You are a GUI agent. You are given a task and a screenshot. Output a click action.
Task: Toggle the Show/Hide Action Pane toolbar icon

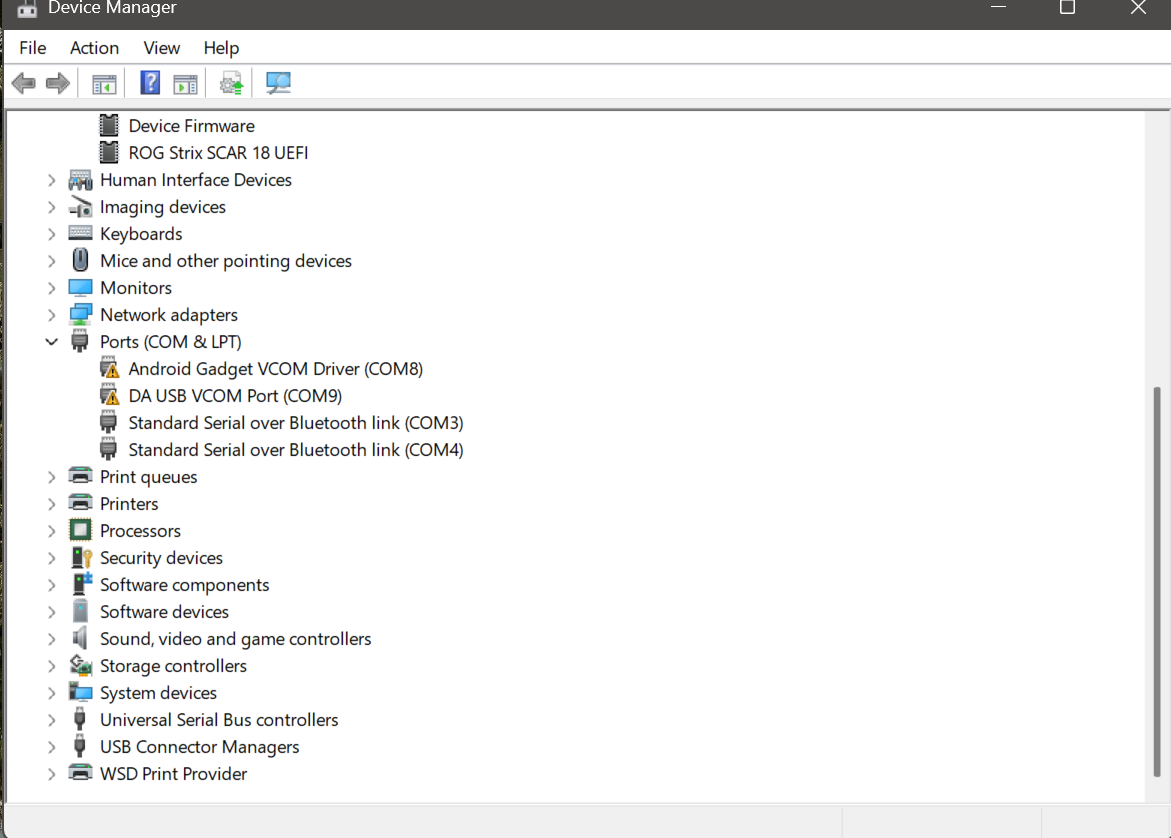click(185, 84)
